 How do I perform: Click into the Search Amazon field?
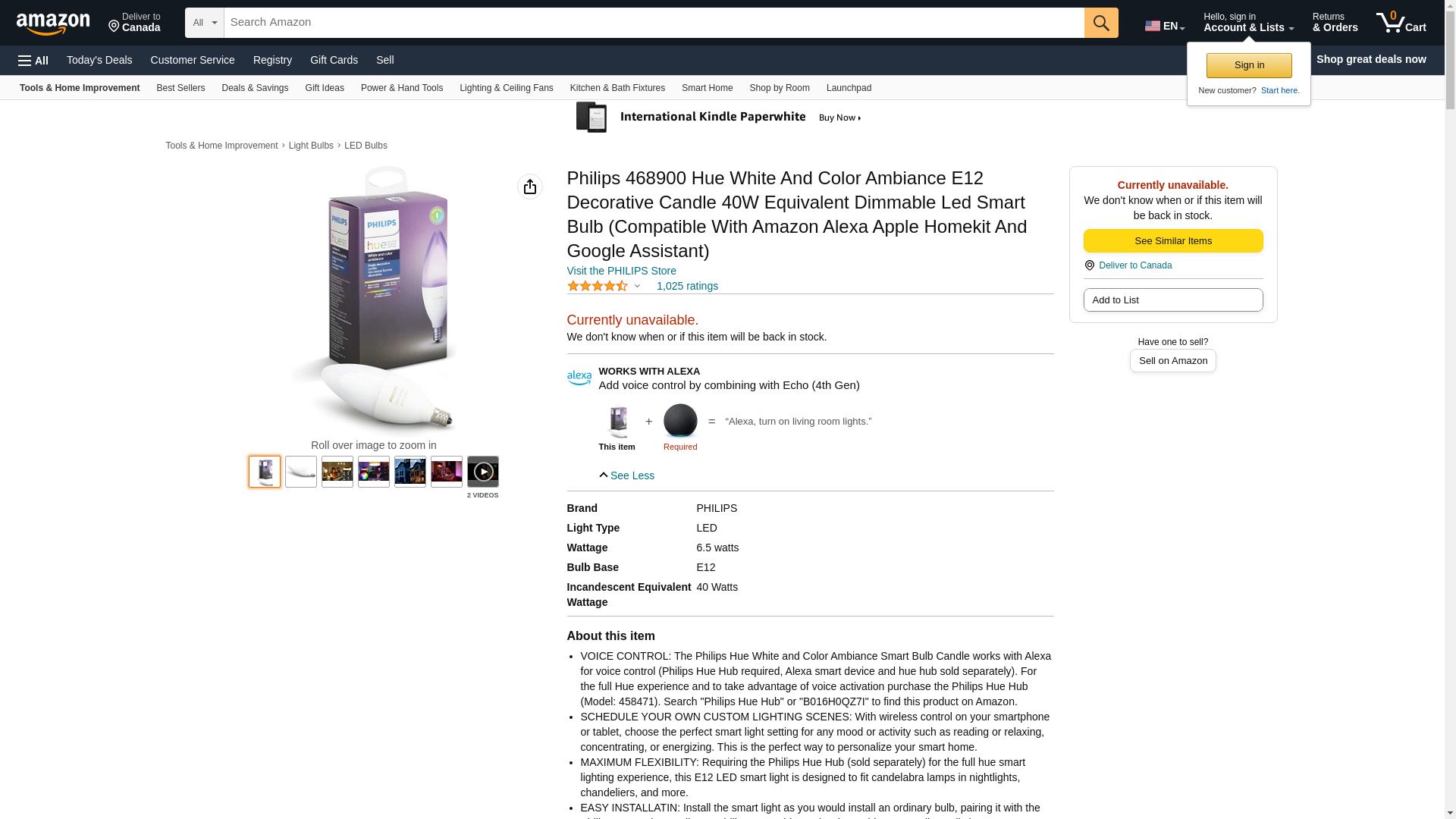point(653,23)
